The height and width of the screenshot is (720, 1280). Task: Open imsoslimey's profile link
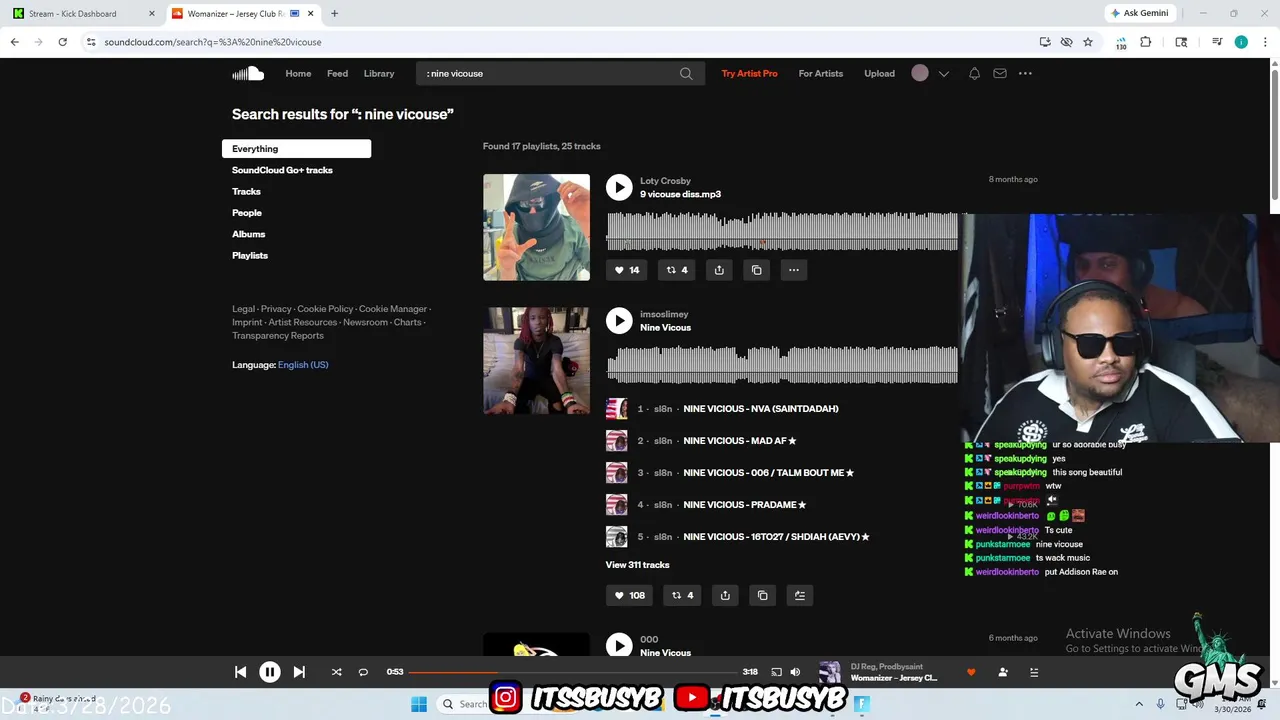tap(664, 314)
